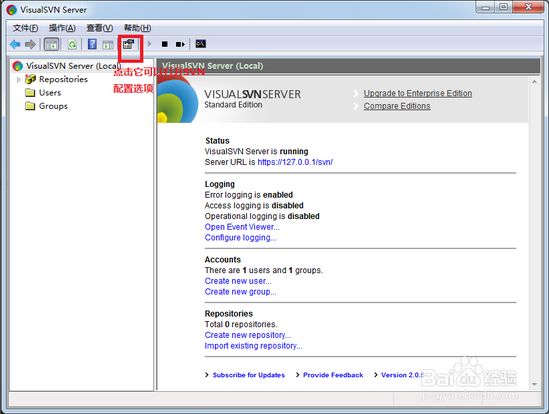Restart the server via Restart icon
The width and height of the screenshot is (549, 414).
[x=180, y=44]
